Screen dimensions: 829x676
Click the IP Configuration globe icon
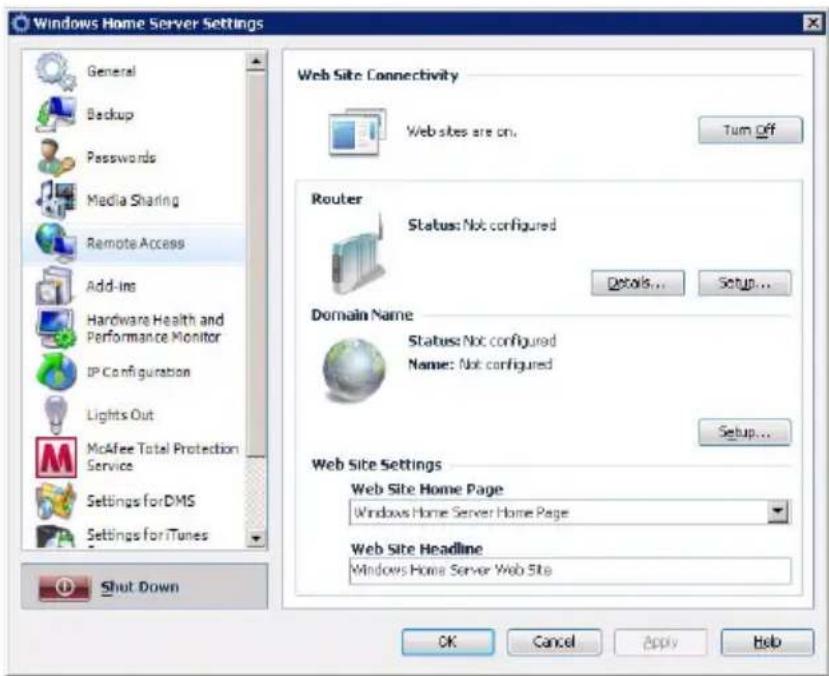56,372
